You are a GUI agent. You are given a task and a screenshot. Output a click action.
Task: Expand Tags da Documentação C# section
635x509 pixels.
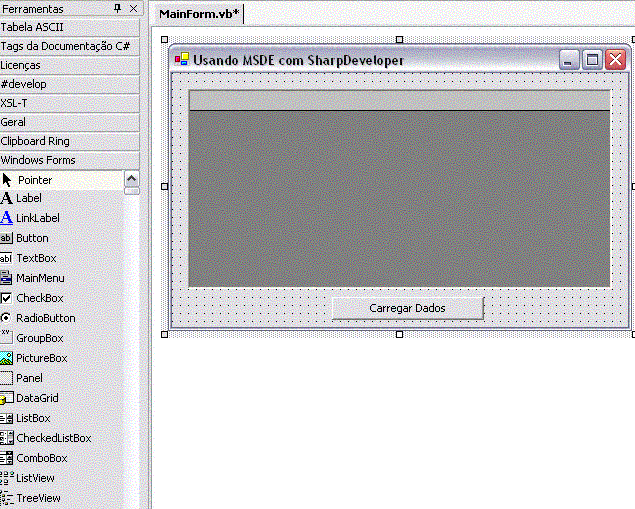(70, 46)
